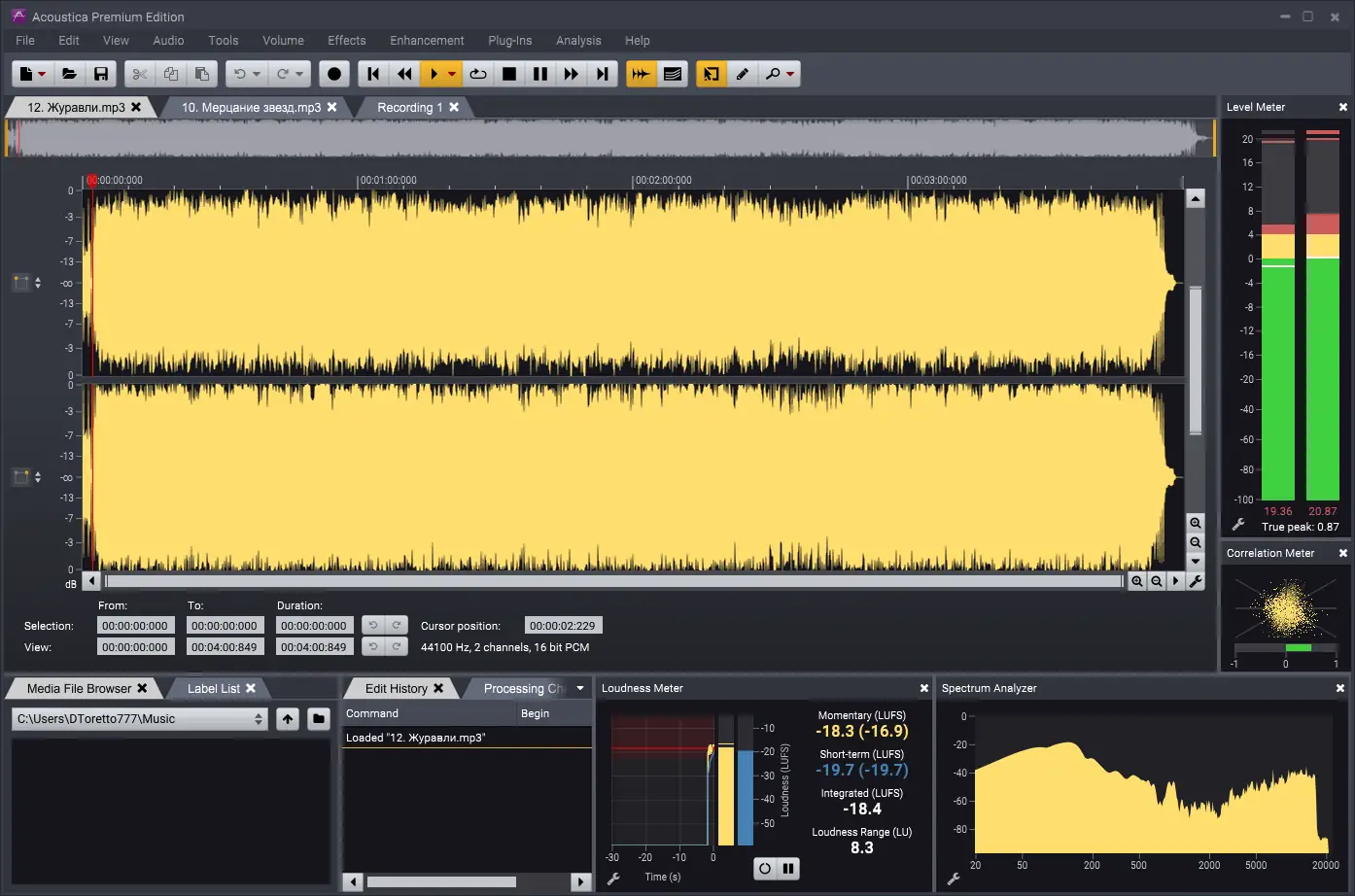Click the Selection From time field
This screenshot has height=896, width=1355.
tap(135, 626)
